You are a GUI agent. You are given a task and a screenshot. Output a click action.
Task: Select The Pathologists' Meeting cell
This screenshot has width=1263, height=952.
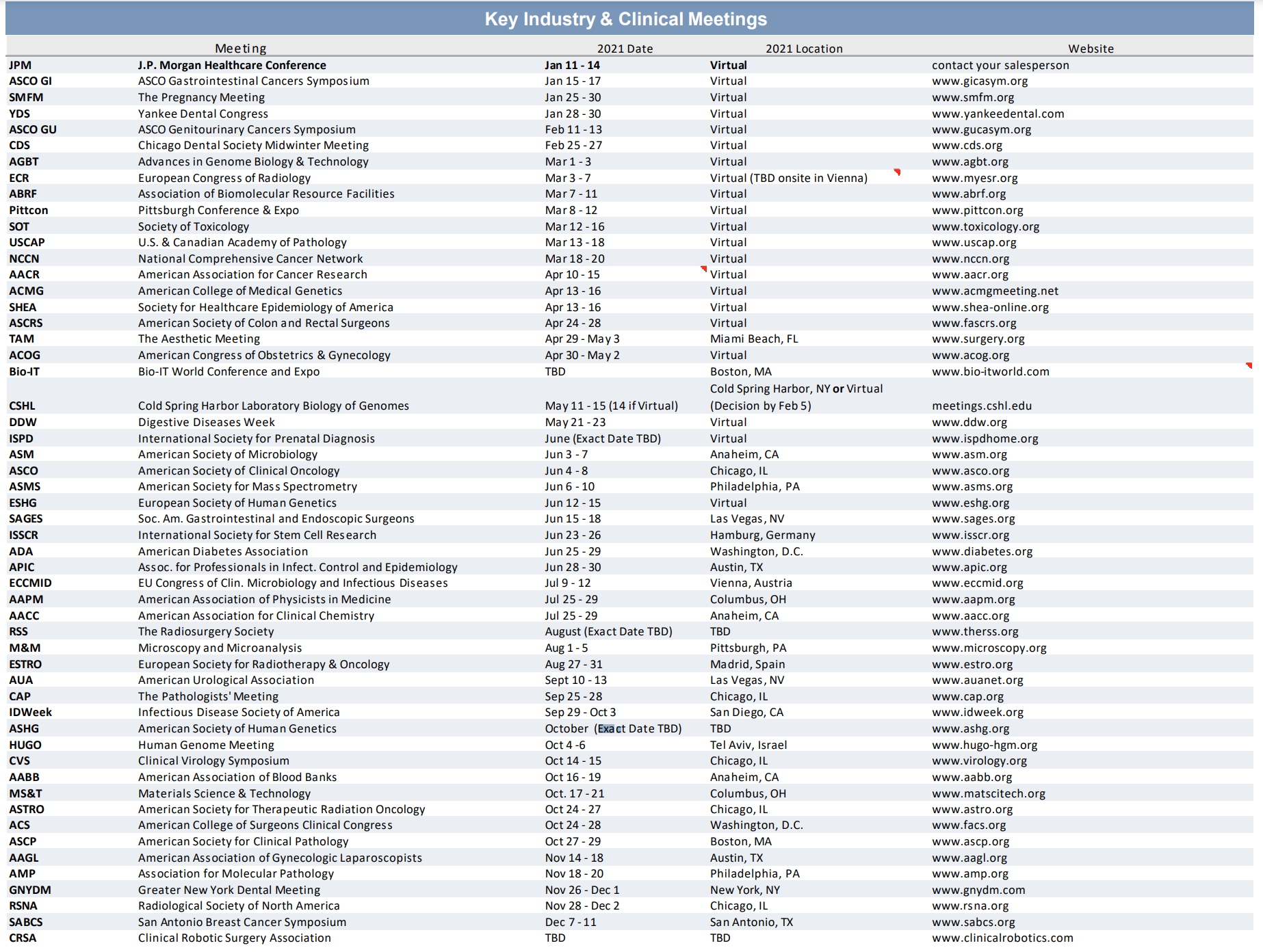208,697
